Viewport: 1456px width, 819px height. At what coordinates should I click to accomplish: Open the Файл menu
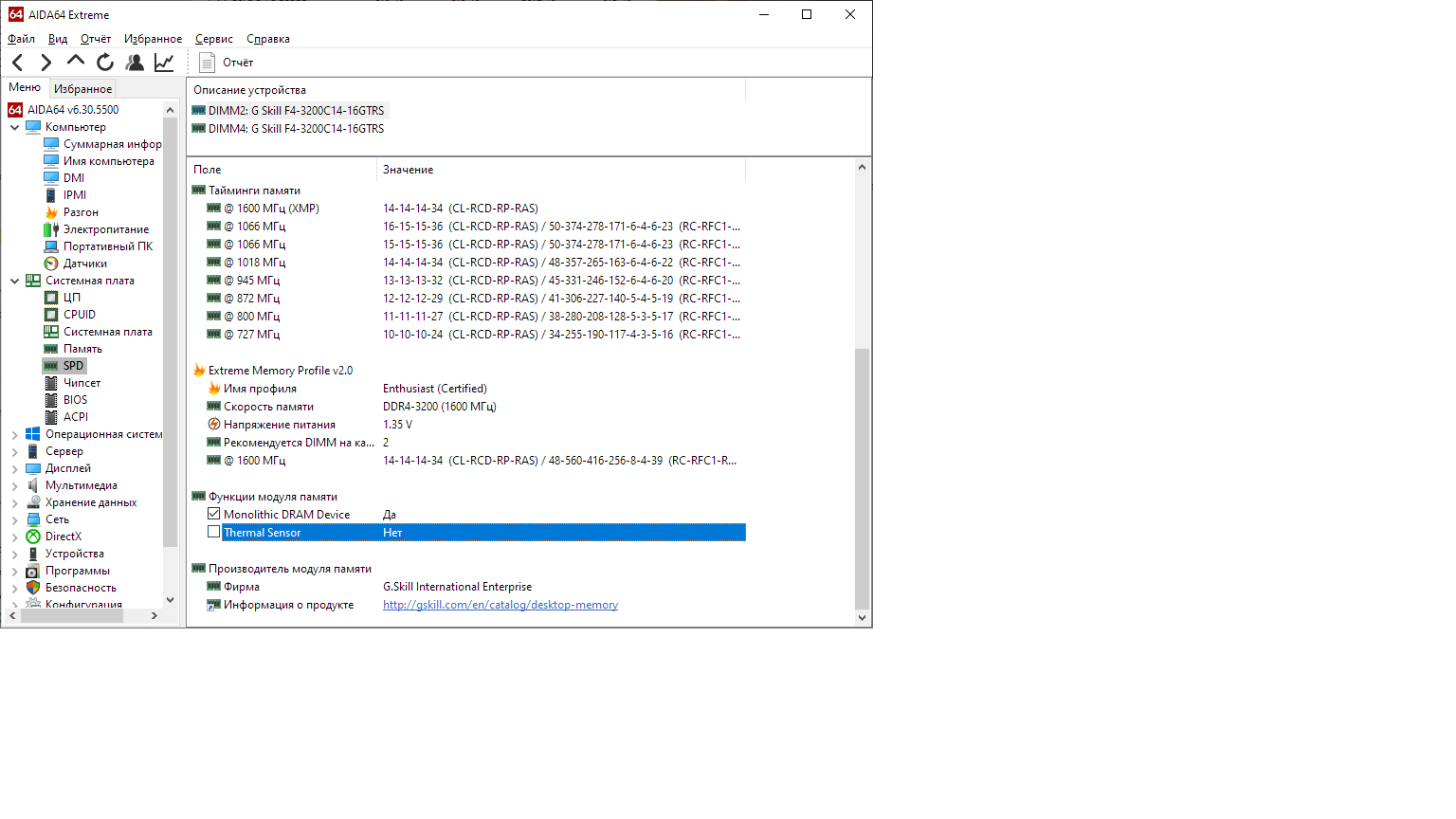click(22, 39)
